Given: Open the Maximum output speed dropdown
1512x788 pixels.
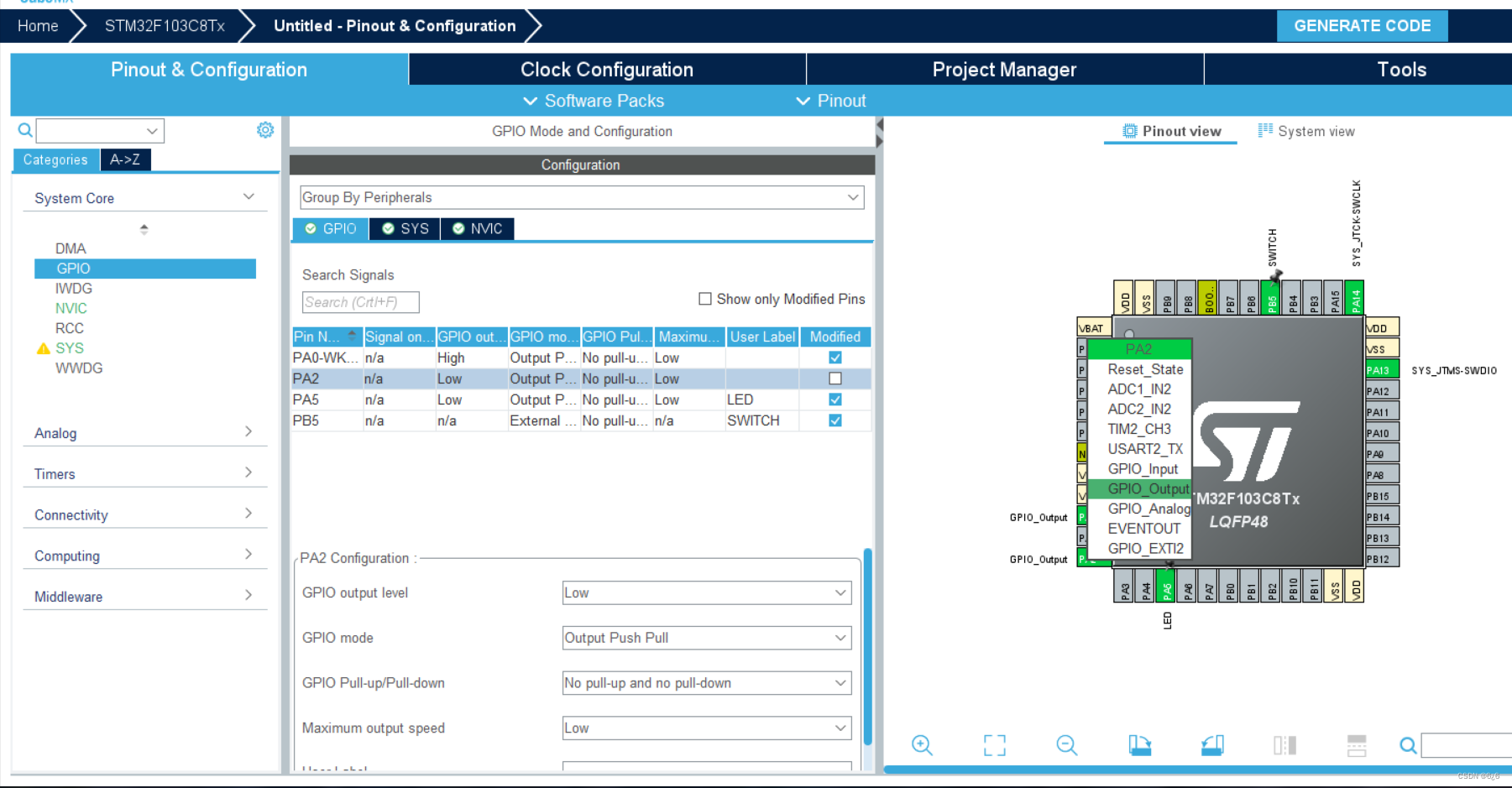Looking at the screenshot, I should coord(707,728).
